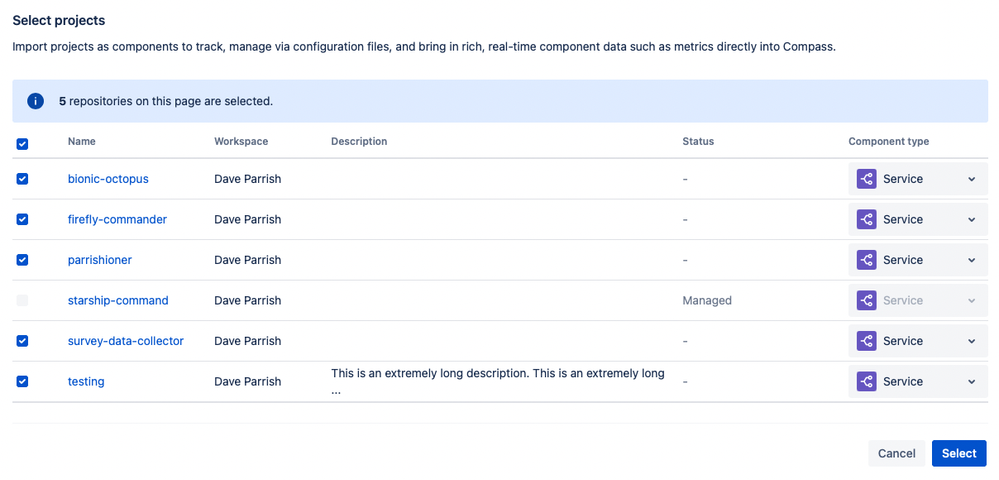Open the starship-command project link

[x=118, y=300]
